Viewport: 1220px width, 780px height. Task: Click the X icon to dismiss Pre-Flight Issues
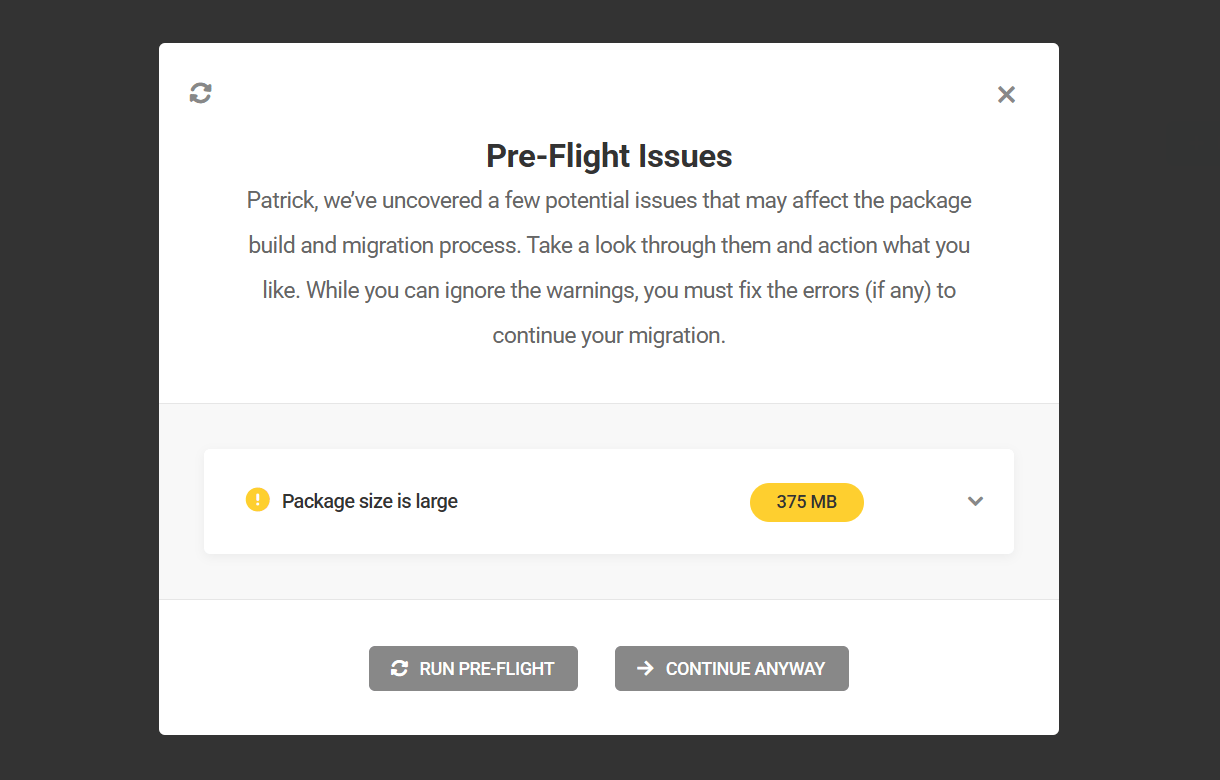pyautogui.click(x=1006, y=94)
